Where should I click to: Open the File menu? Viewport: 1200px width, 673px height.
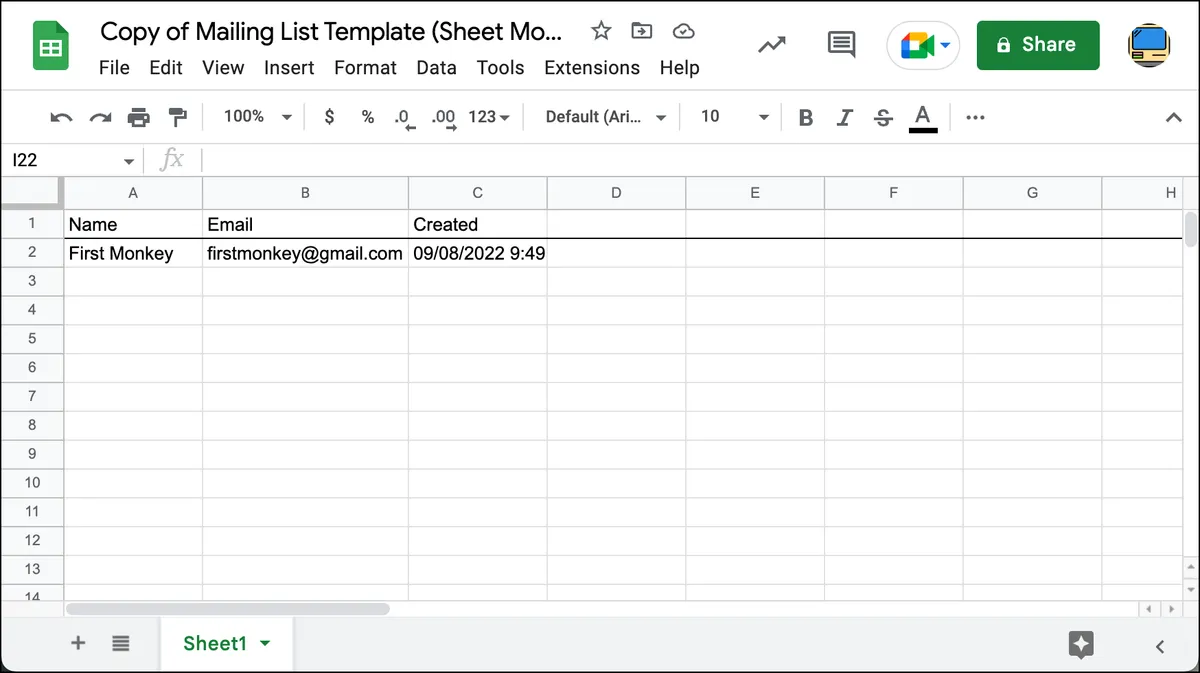(x=114, y=68)
